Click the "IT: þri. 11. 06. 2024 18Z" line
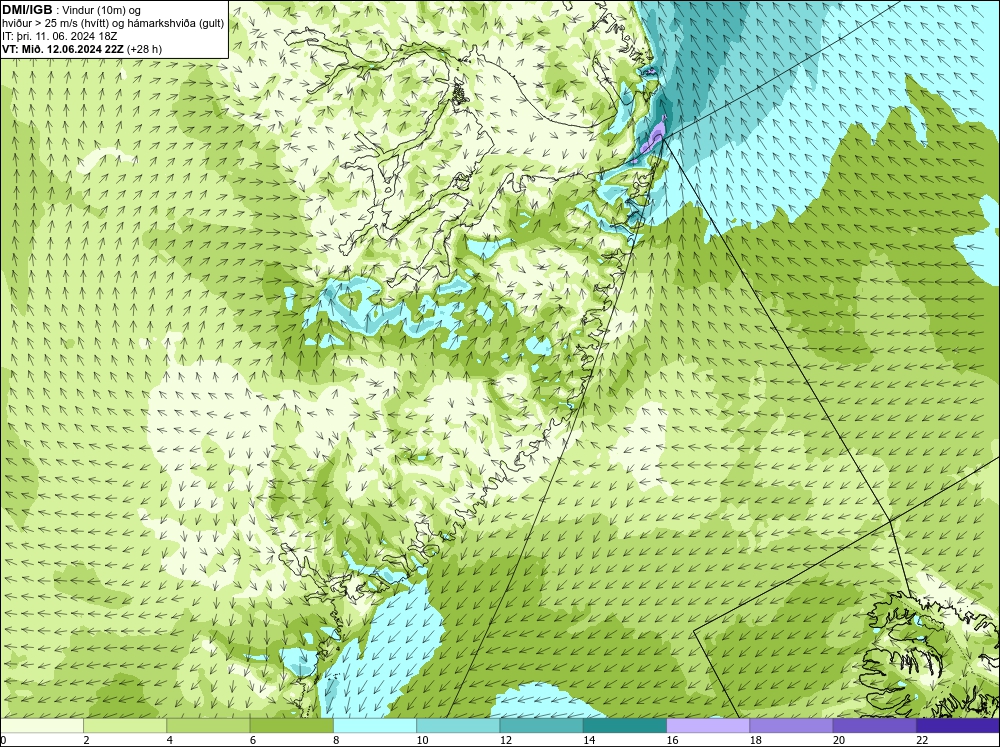 (x=60, y=36)
